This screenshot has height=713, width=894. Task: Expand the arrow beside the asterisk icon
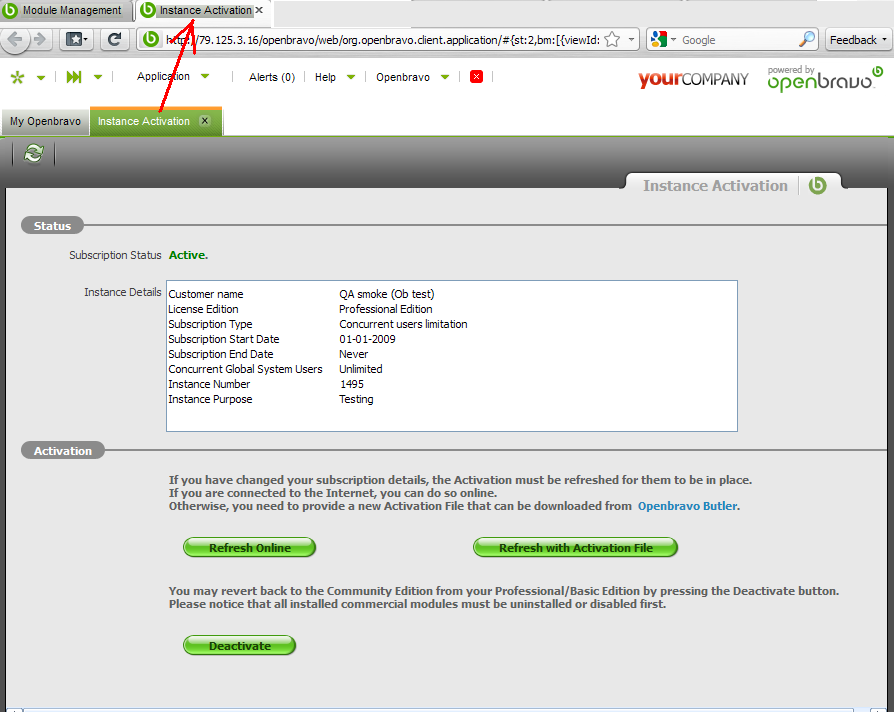pyautogui.click(x=41, y=78)
